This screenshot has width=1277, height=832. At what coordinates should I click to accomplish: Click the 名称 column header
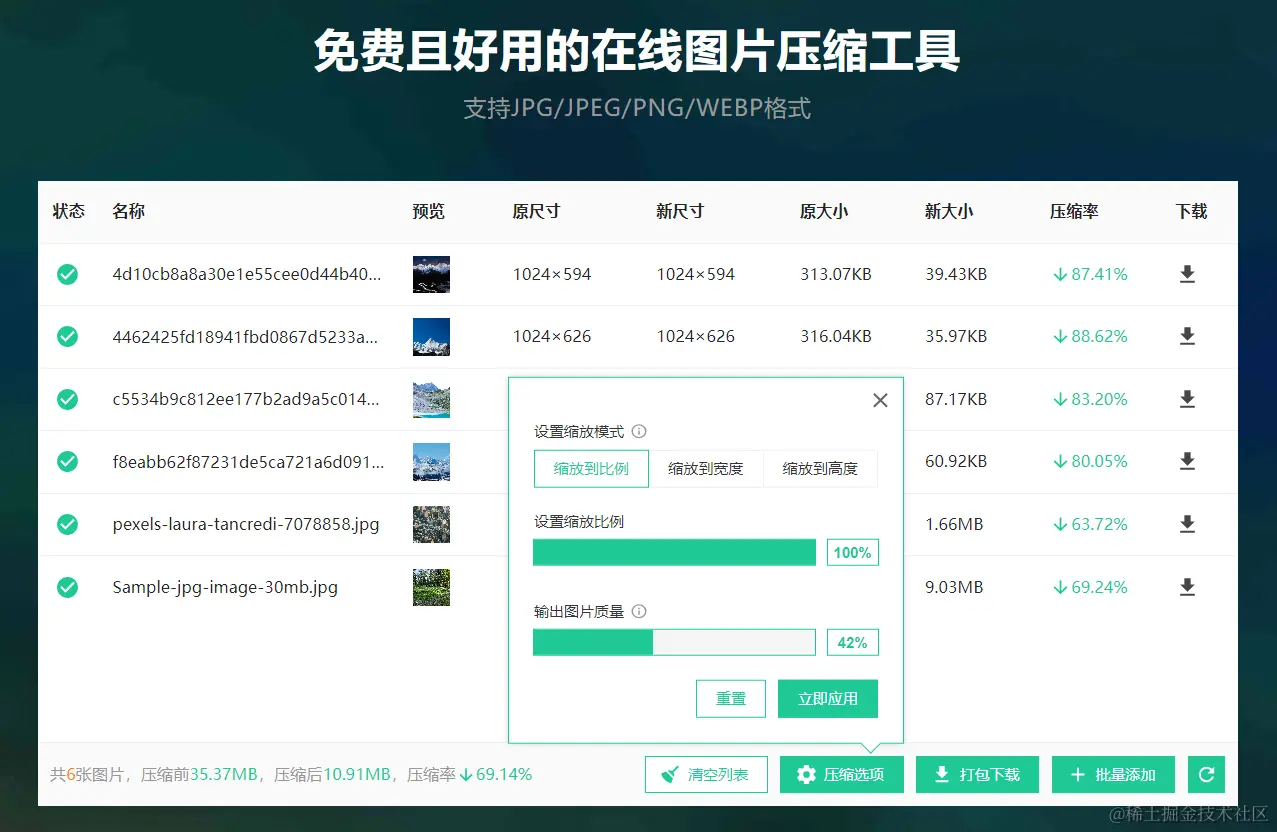(129, 211)
